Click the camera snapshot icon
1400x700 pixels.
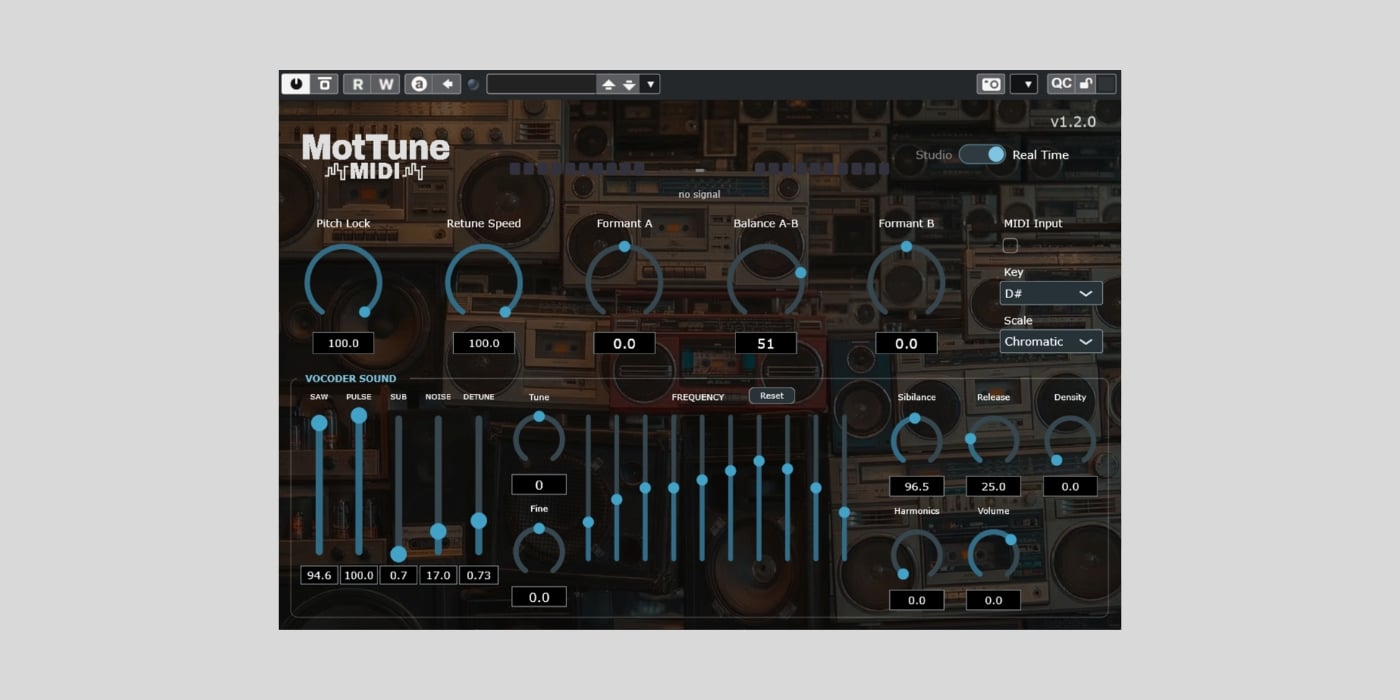click(991, 84)
